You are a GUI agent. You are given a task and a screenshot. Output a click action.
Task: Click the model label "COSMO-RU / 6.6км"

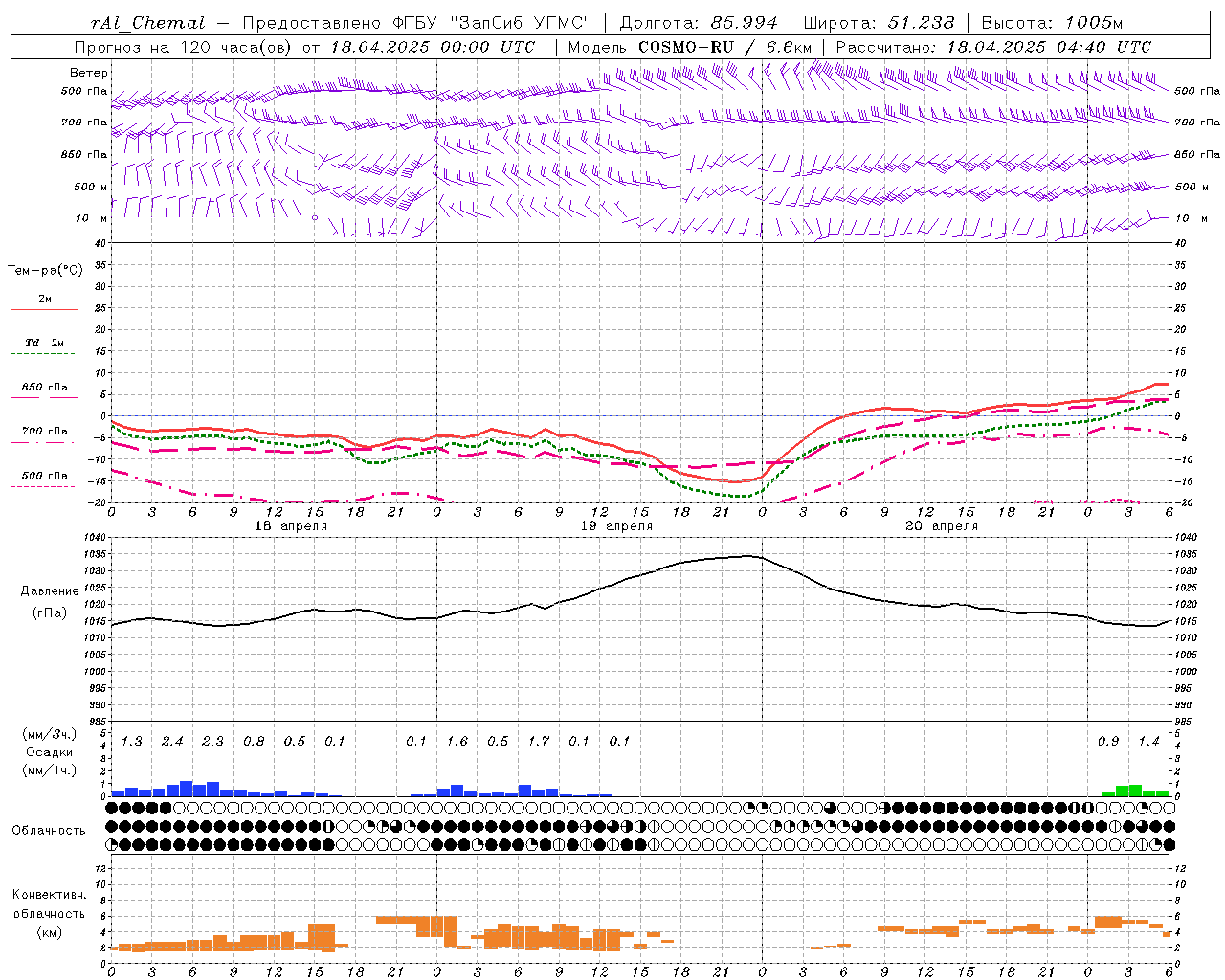pos(724,47)
